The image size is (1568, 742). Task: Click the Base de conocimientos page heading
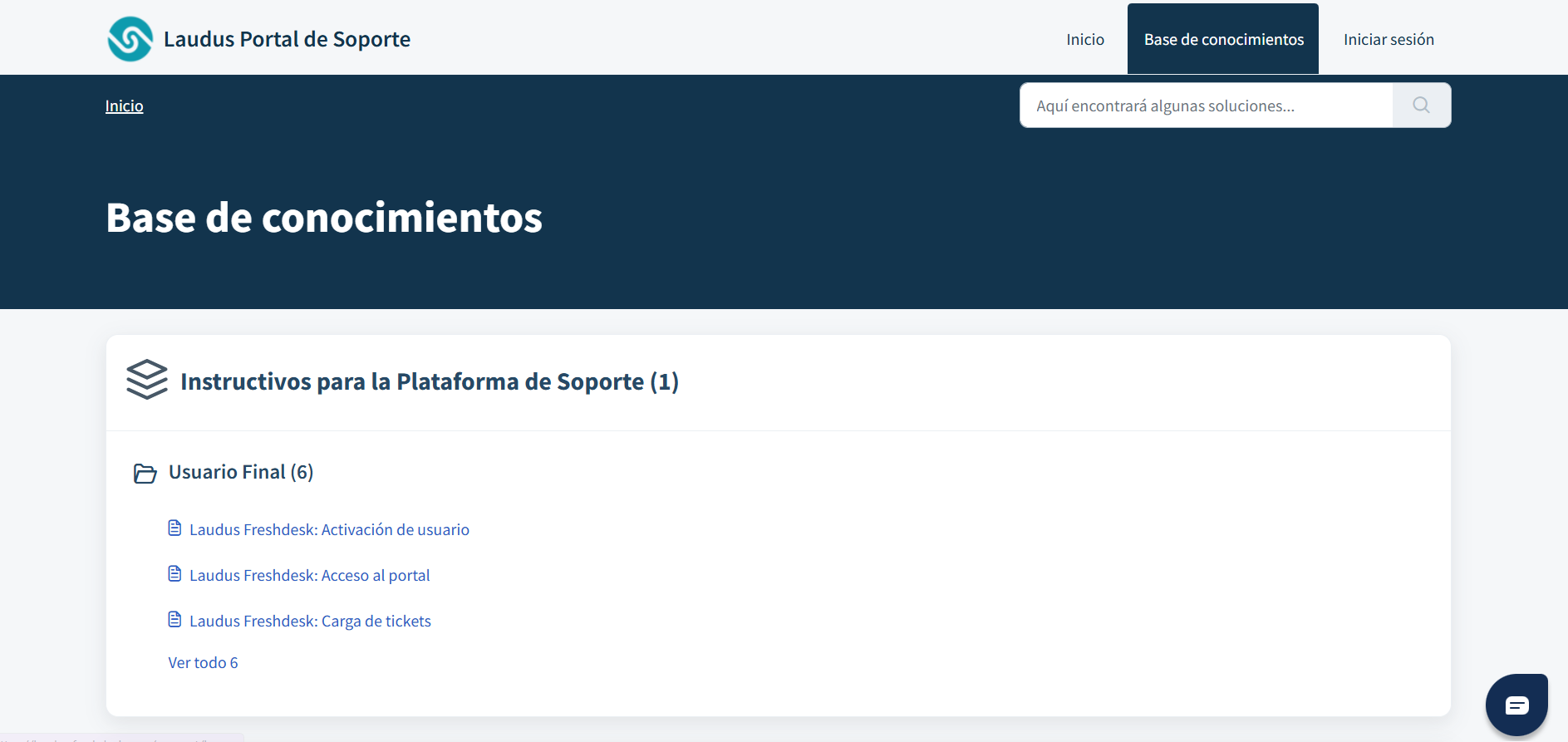pyautogui.click(x=324, y=218)
